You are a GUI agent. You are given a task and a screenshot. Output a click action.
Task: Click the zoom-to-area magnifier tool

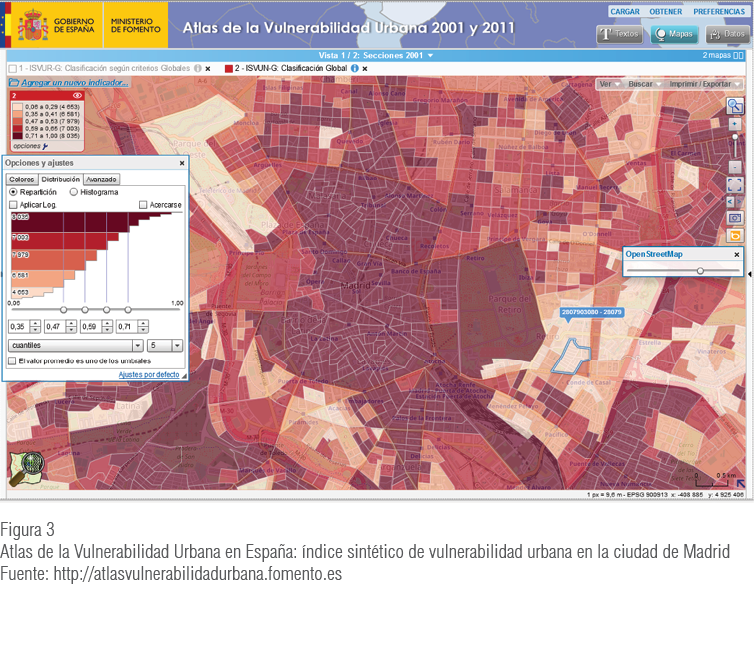pos(735,105)
